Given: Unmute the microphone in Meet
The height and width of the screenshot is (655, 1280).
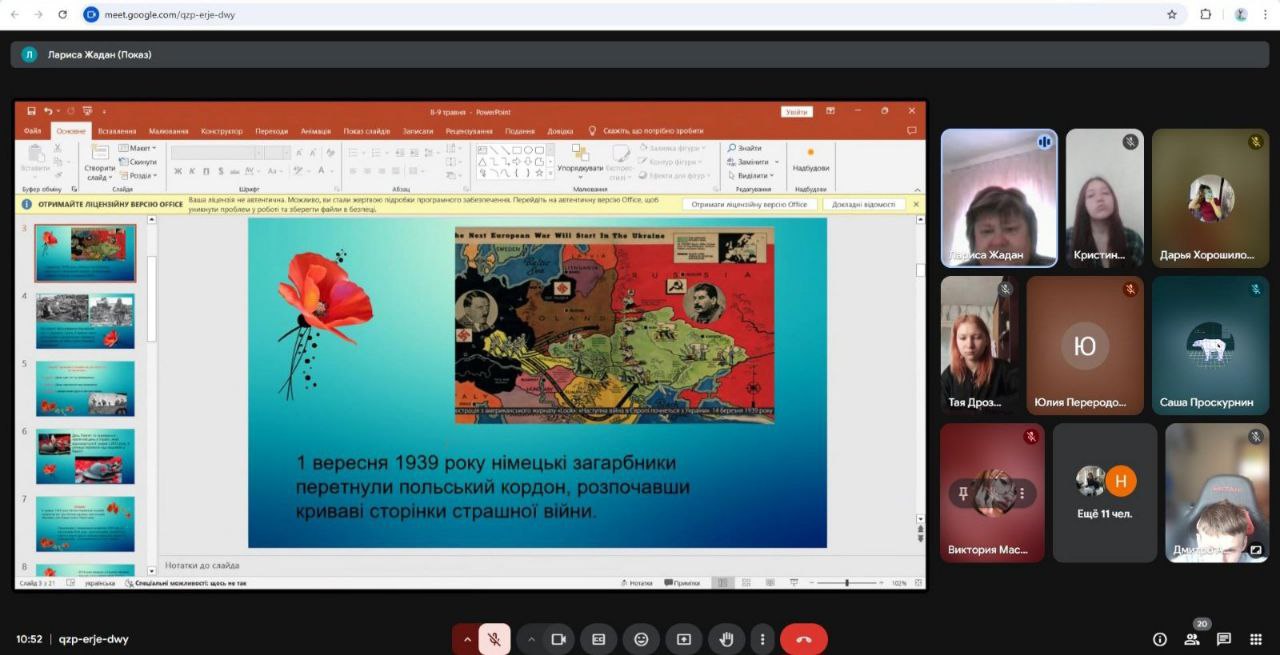Looking at the screenshot, I should point(494,639).
